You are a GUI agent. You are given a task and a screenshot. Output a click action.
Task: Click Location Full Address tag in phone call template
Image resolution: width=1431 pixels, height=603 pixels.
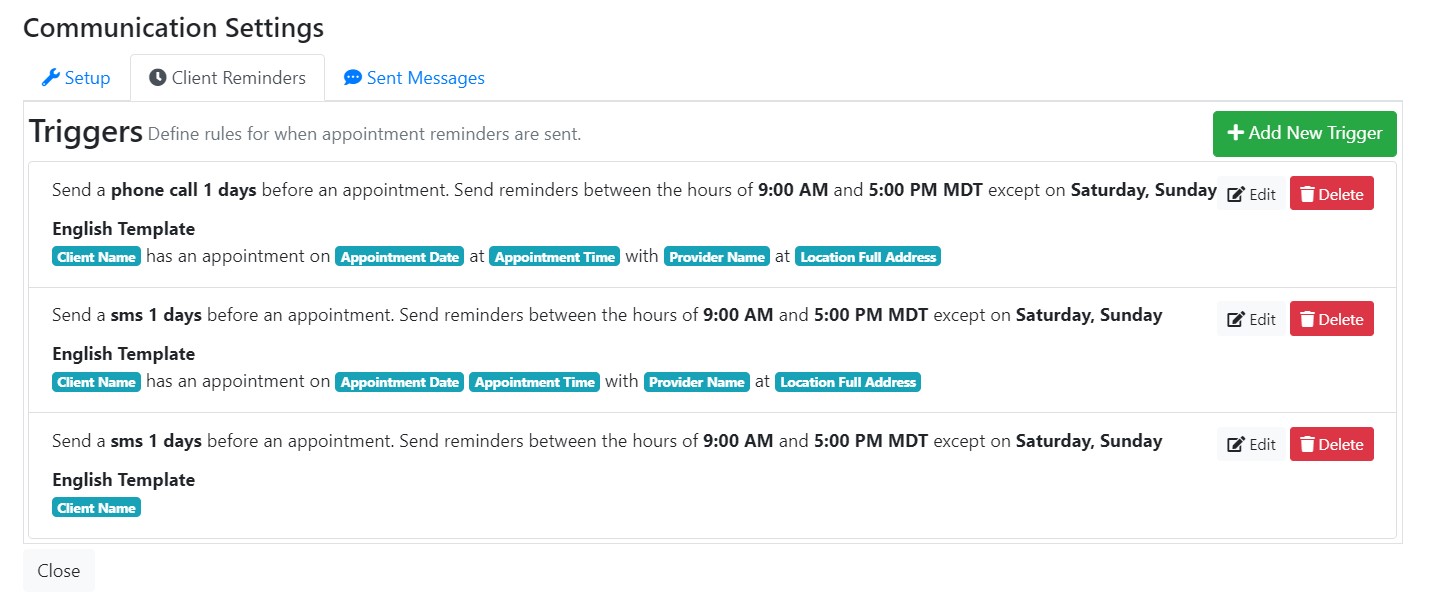tap(868, 257)
